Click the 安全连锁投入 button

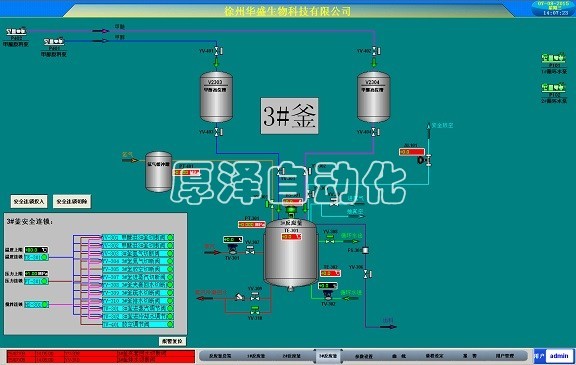pyautogui.click(x=29, y=201)
